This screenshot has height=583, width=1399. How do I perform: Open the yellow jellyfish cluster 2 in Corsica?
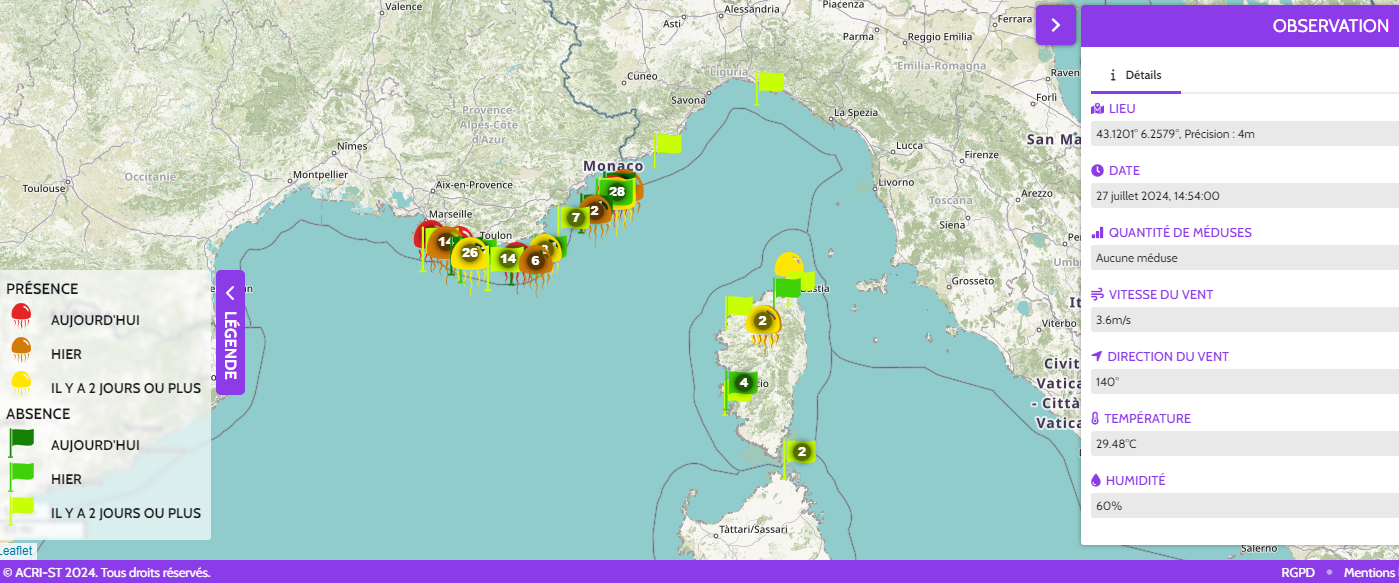(x=763, y=321)
